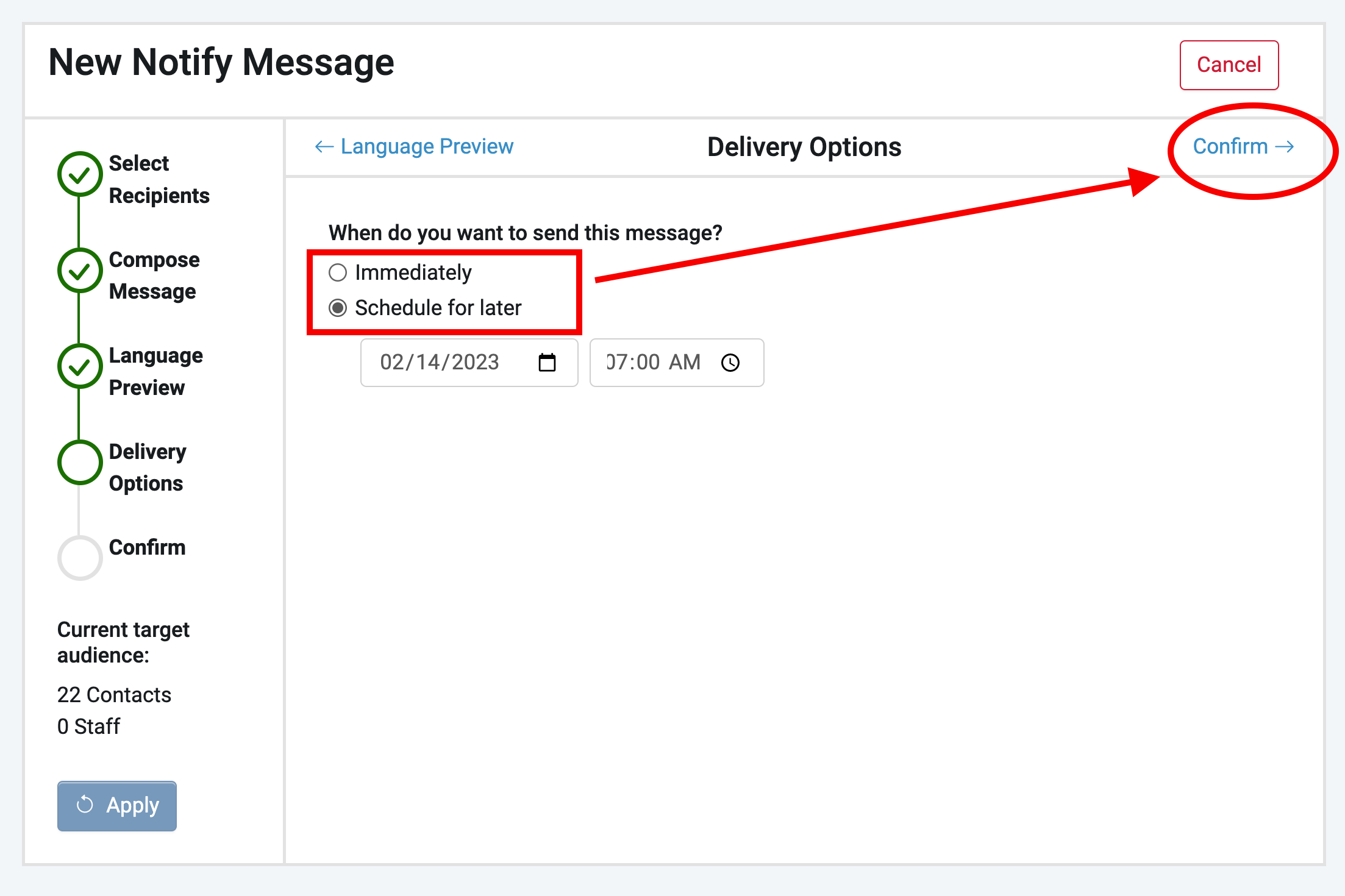Click the 'When do you want to send' question
The height and width of the screenshot is (896, 1345).
point(525,233)
